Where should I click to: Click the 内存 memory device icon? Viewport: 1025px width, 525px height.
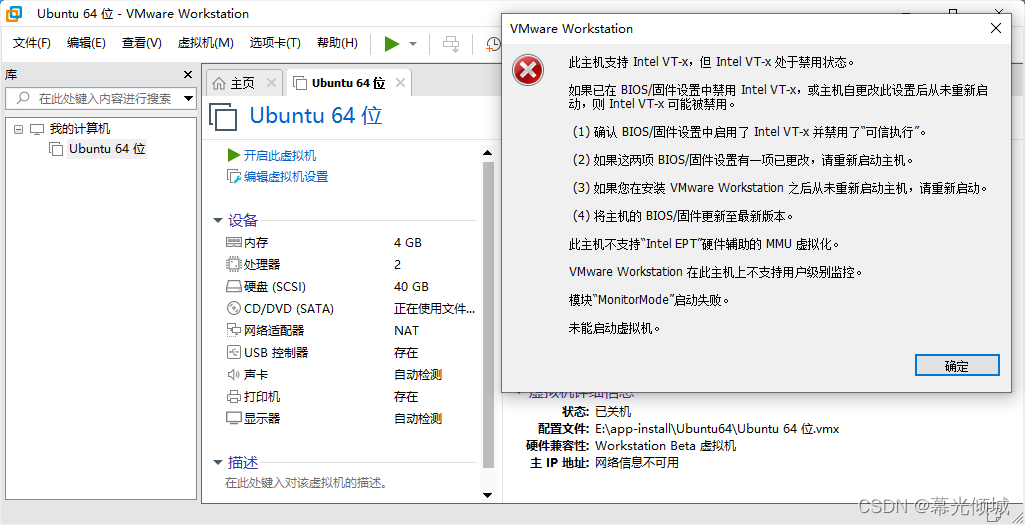(x=234, y=243)
